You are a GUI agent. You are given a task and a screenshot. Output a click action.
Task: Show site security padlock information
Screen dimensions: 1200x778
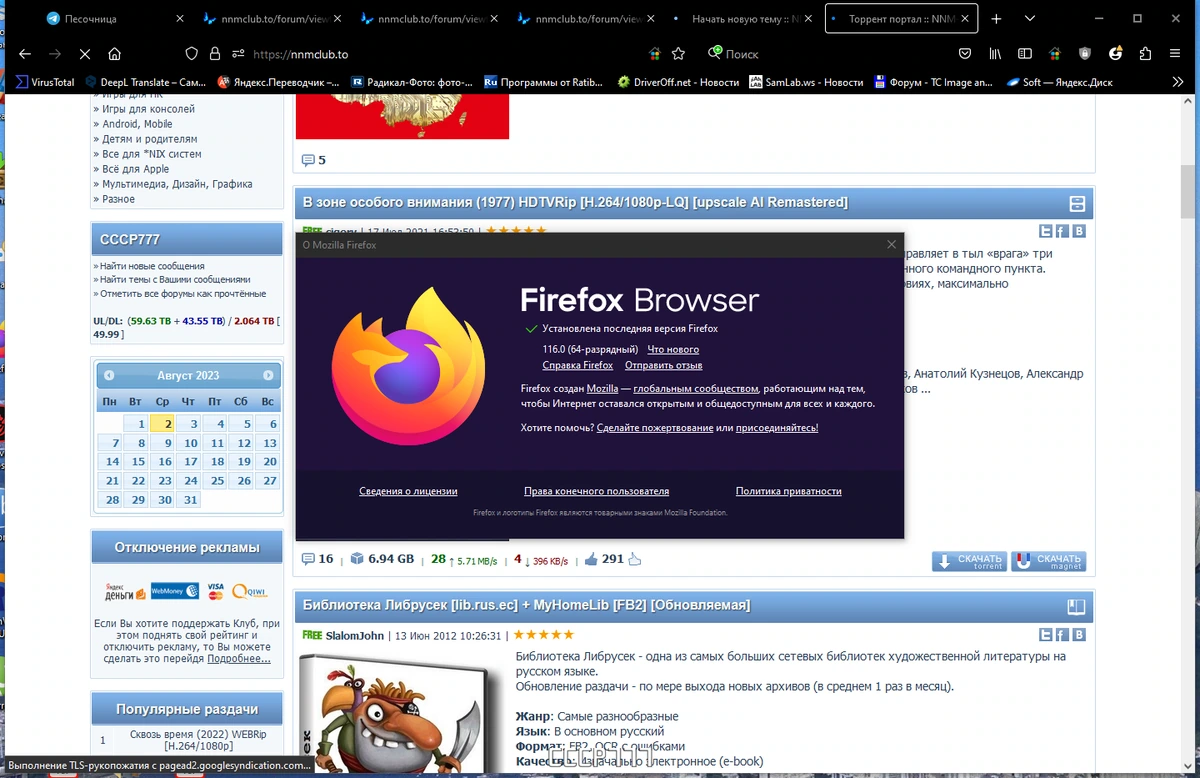pos(215,54)
